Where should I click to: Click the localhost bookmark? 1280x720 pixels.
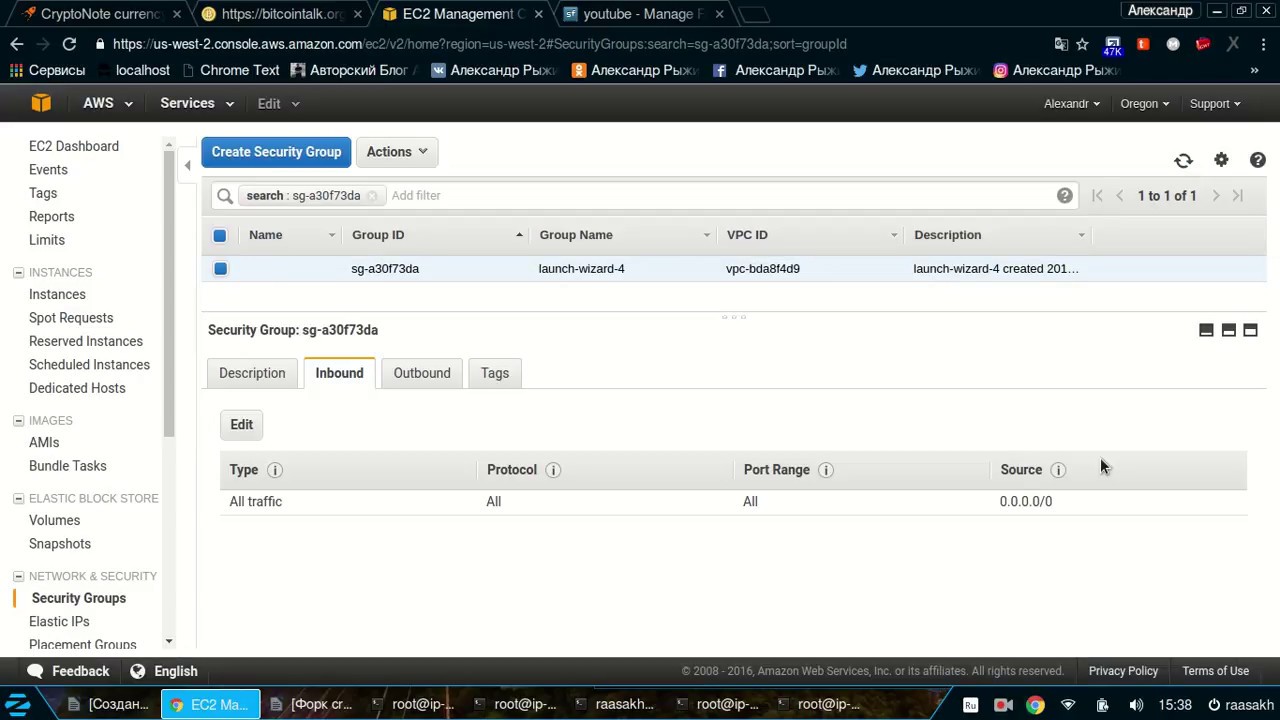[x=133, y=70]
